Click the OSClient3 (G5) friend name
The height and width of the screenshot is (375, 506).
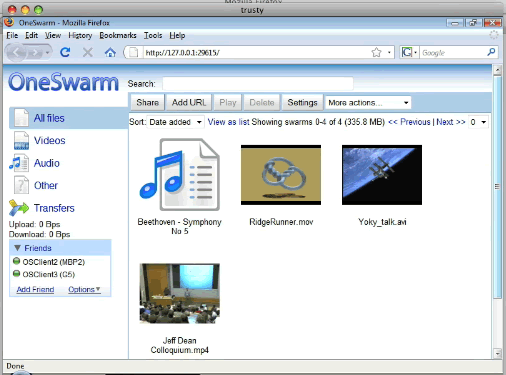[x=49, y=274]
